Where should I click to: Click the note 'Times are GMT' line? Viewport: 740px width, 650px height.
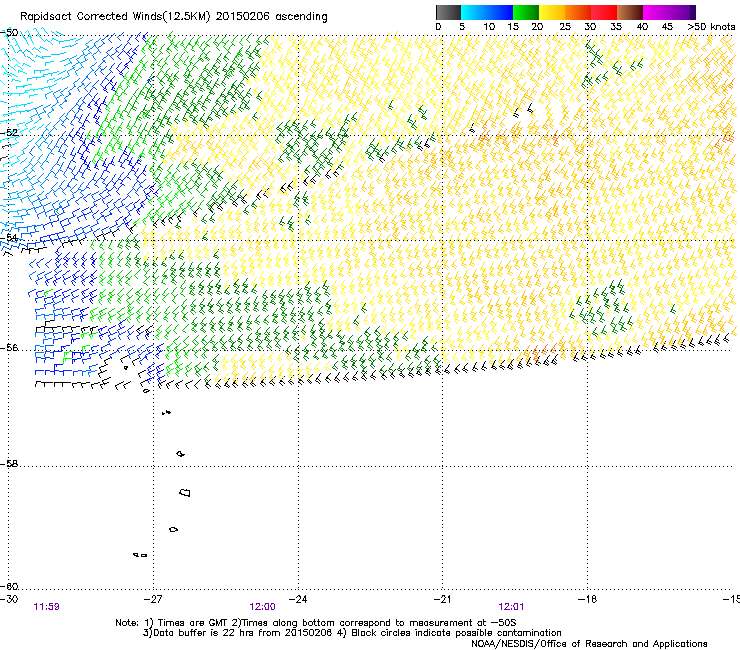[316, 623]
